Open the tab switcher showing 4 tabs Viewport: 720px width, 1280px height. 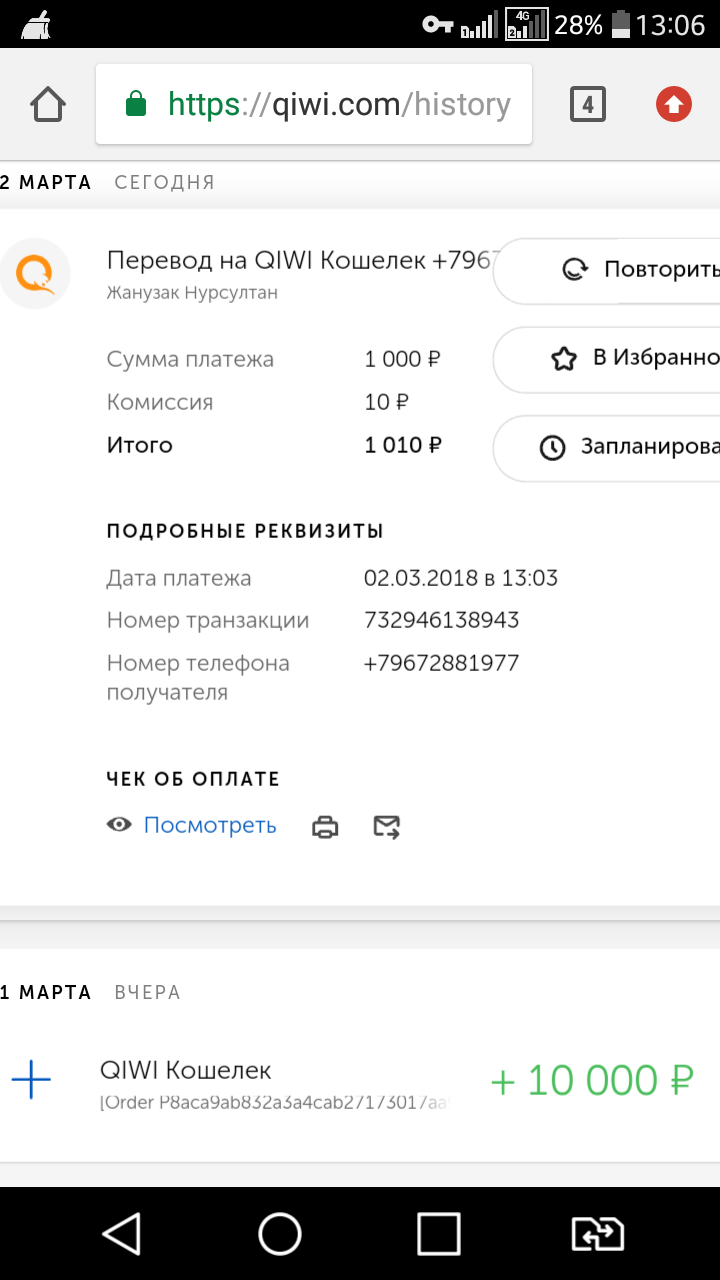(588, 104)
